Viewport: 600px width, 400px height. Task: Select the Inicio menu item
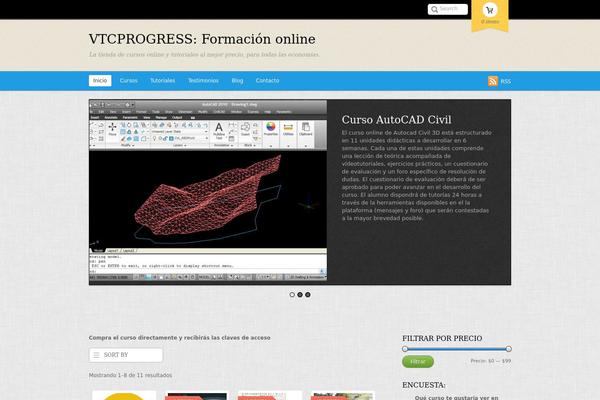point(100,80)
